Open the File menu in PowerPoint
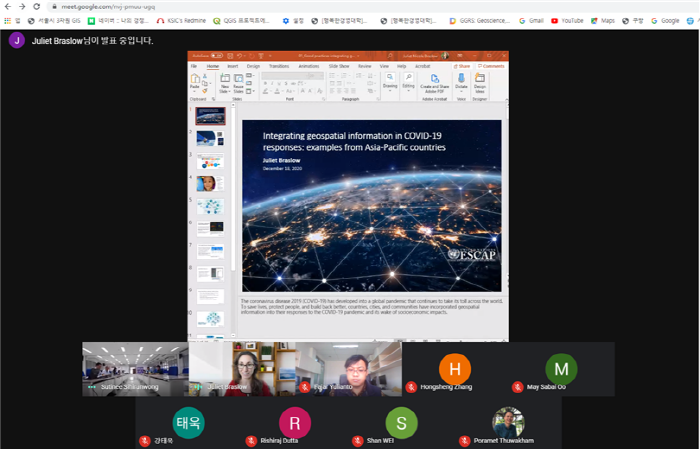Viewport: 700px width, 449px height. 194,66
